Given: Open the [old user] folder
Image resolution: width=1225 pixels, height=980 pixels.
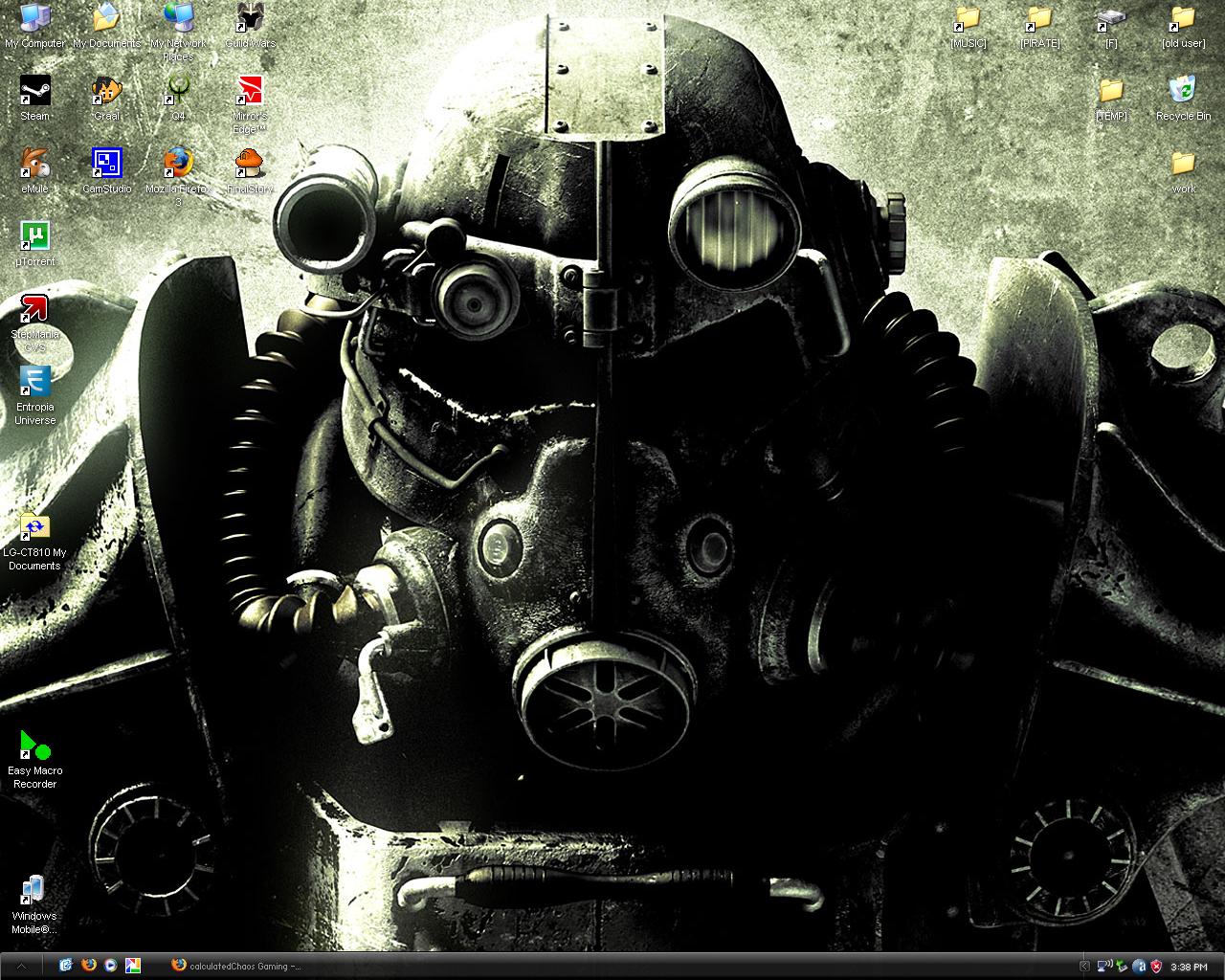Looking at the screenshot, I should (1183, 26).
